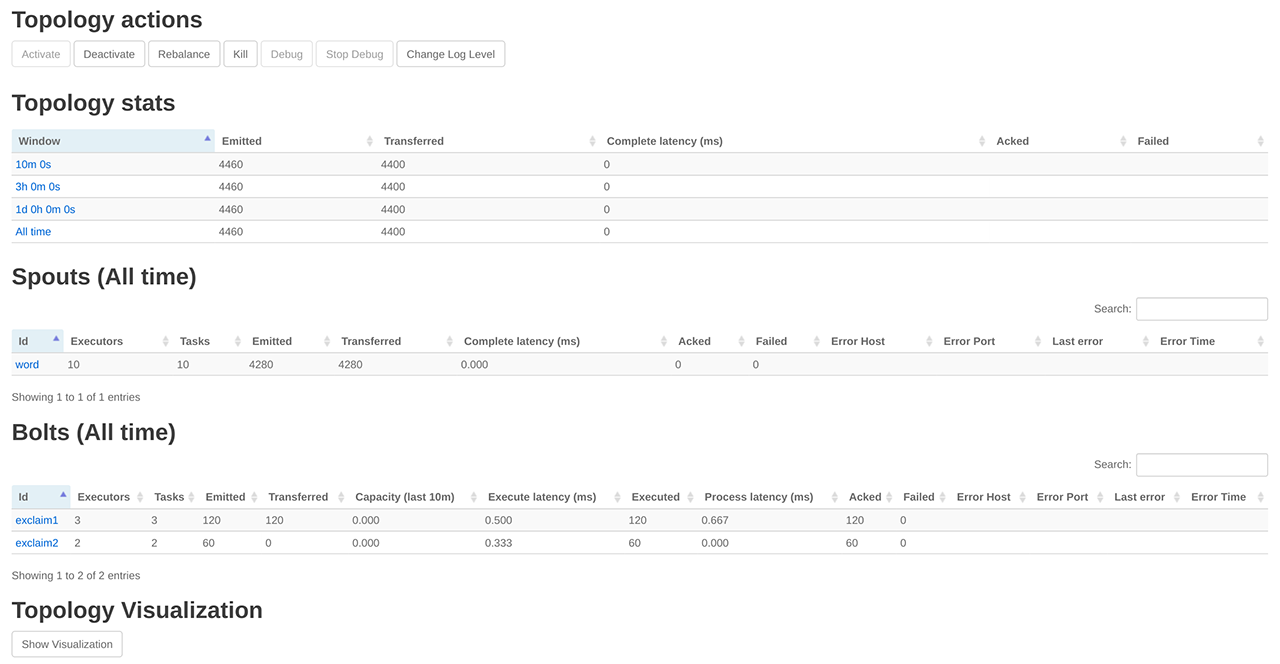Screen dimensions: 1280x664
Task: Open the exclaim1 bolt link
Action: pos(37,520)
